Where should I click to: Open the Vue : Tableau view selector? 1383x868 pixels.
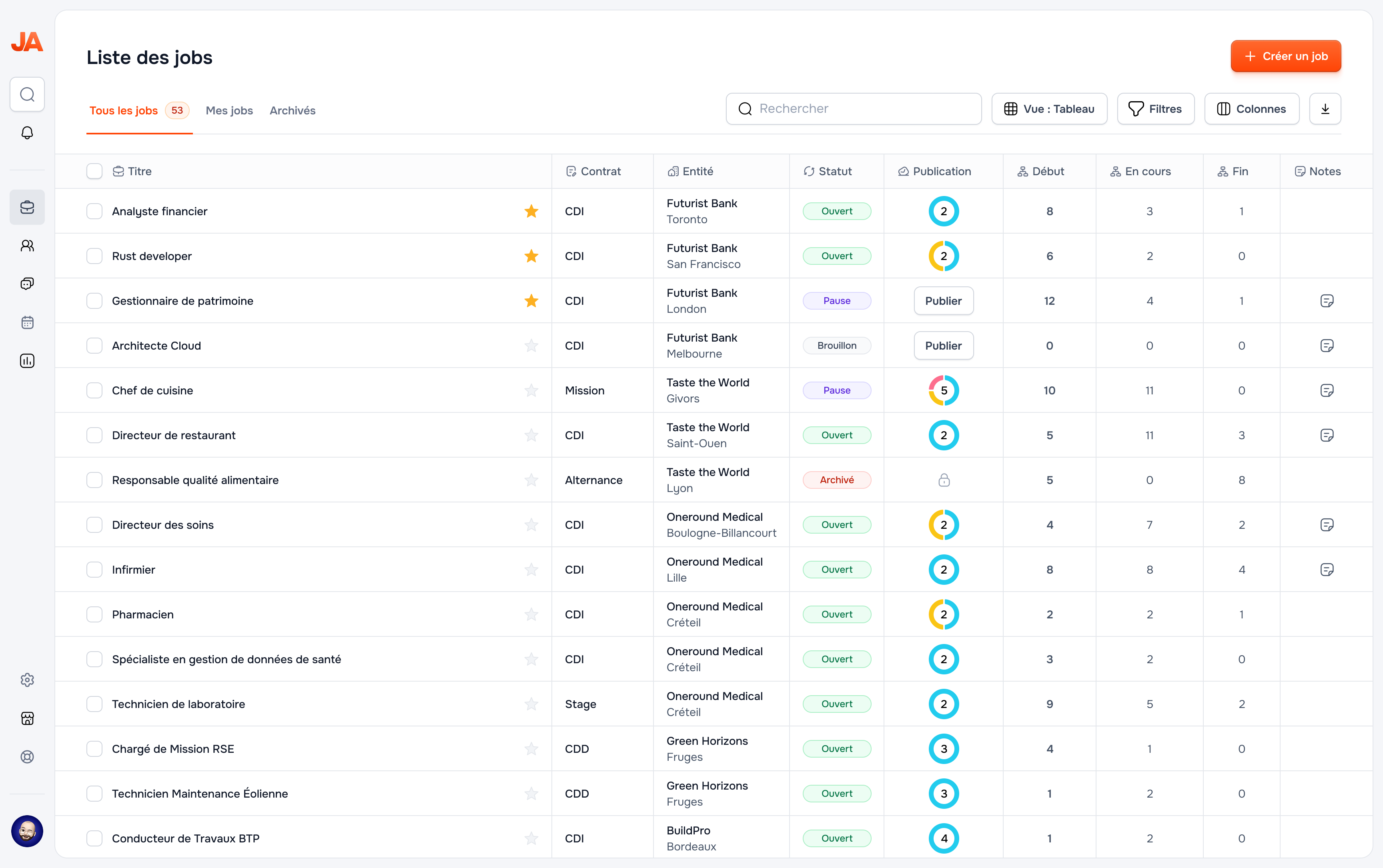1049,108
